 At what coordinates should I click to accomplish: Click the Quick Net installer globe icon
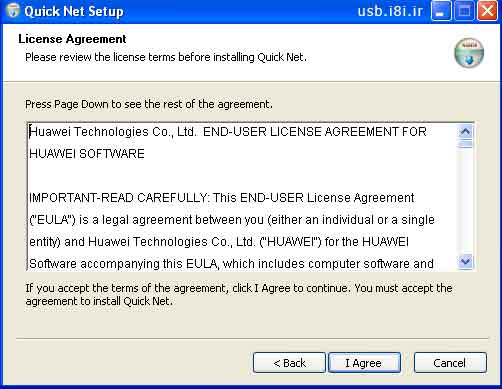(x=469, y=53)
